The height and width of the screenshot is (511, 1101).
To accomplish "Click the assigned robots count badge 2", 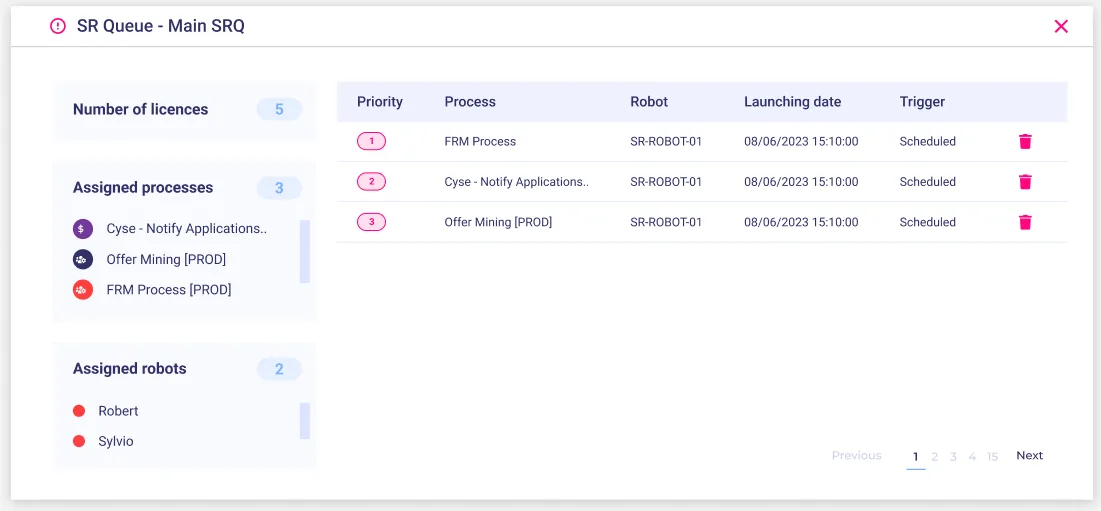I will coord(279,369).
